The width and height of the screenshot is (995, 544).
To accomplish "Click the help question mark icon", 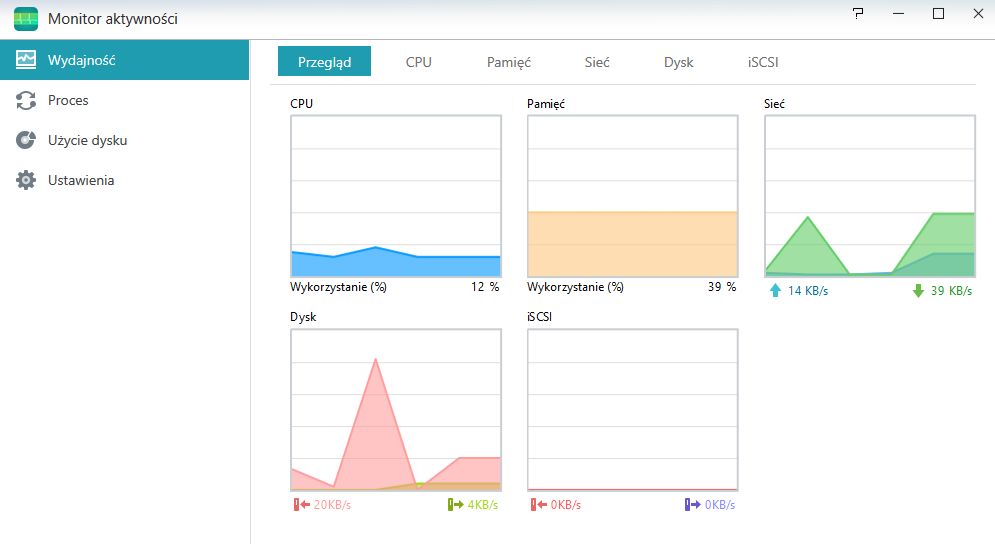I will [858, 13].
